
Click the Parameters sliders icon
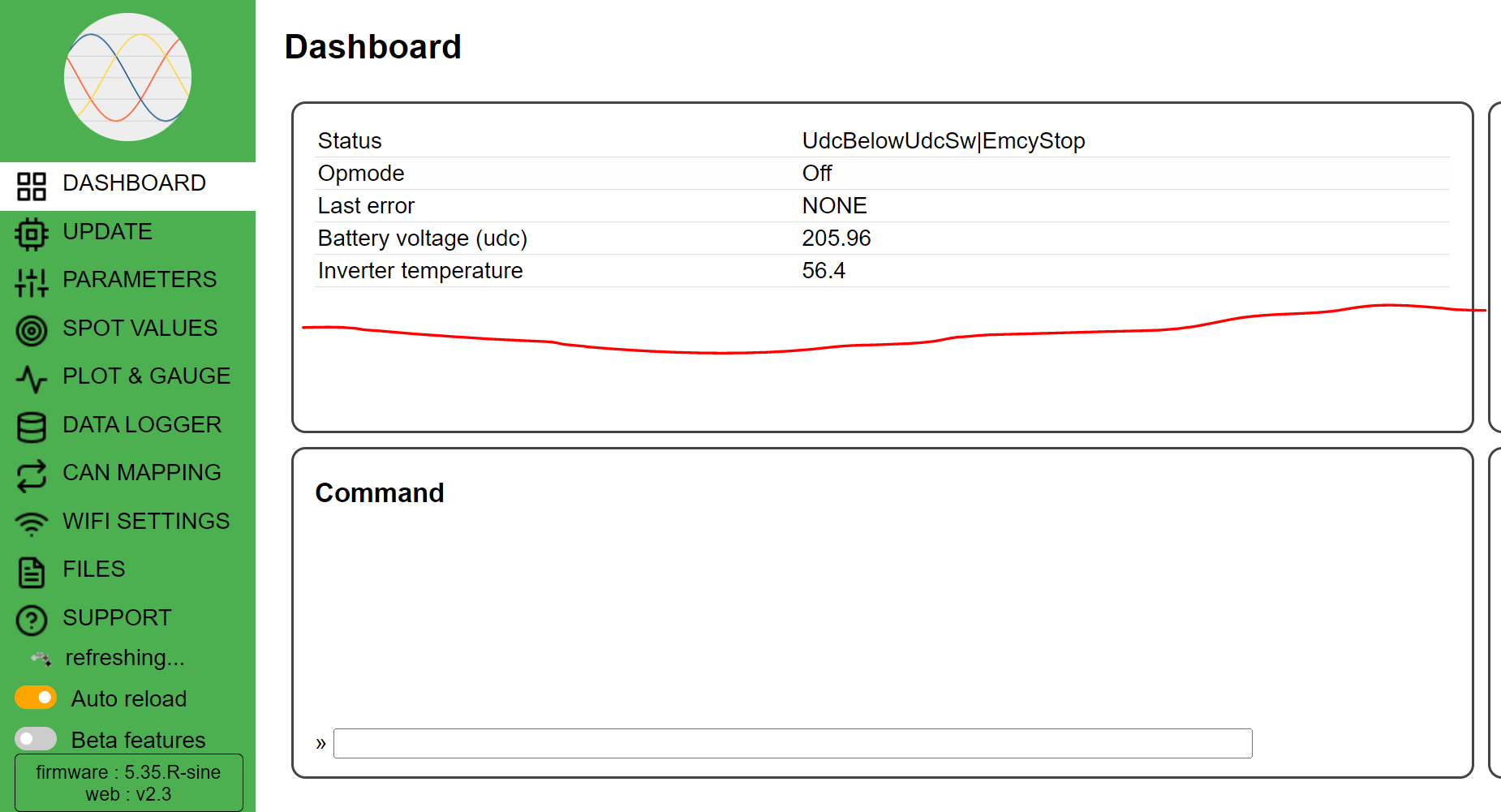tap(32, 282)
